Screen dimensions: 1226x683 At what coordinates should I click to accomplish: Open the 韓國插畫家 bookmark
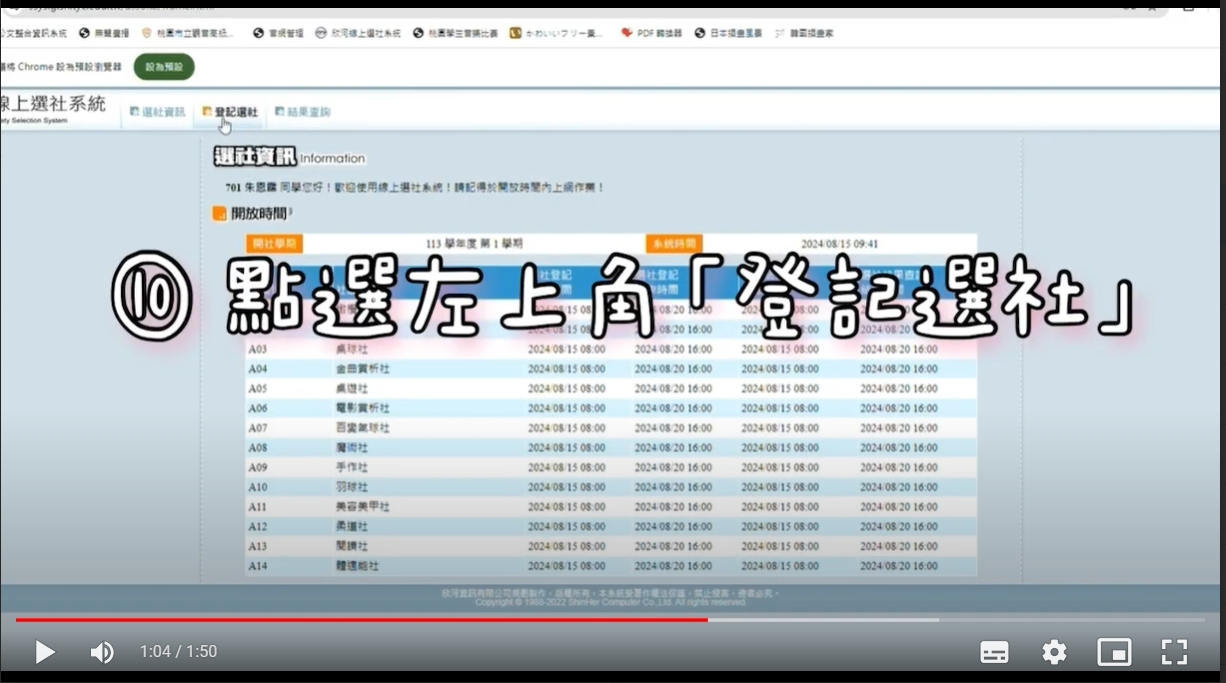click(x=803, y=33)
